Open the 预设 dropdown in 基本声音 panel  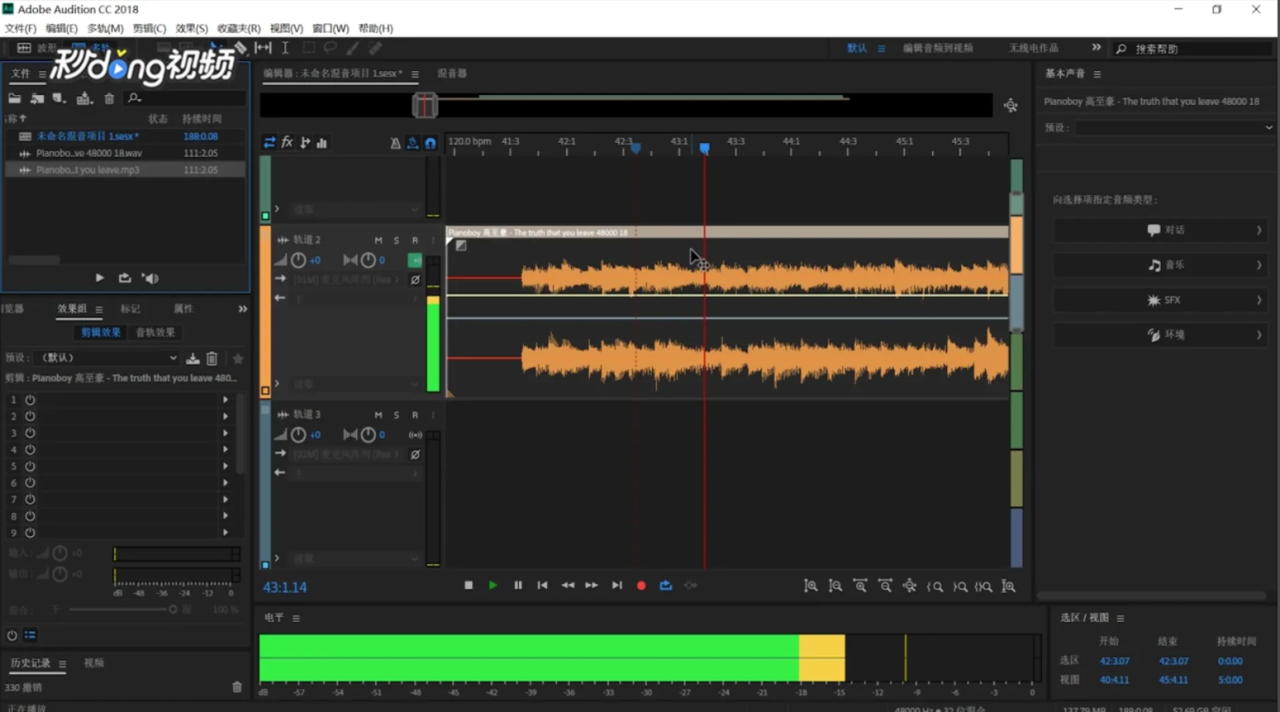[1176, 128]
